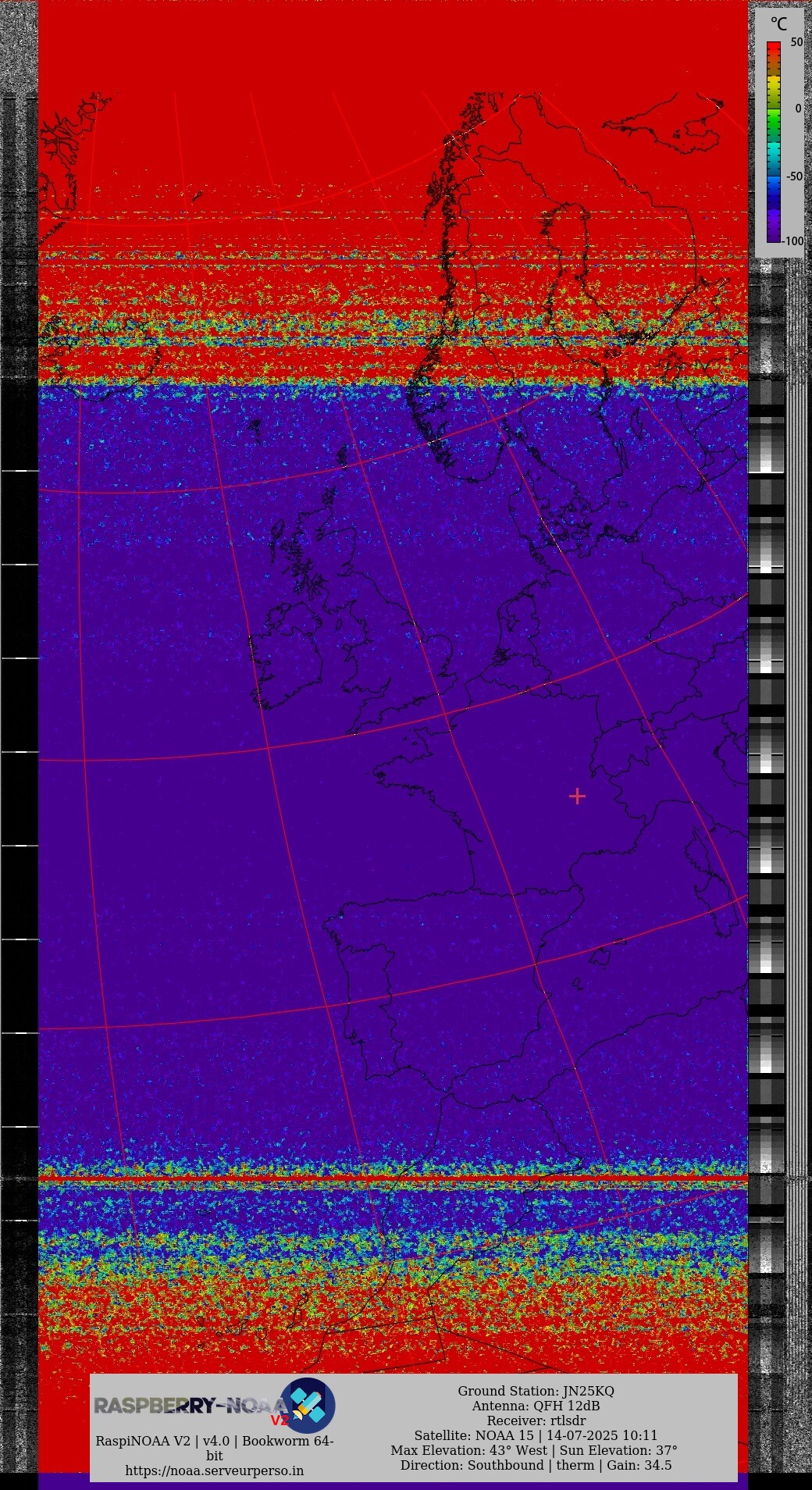The width and height of the screenshot is (812, 1490).
Task: Click the red V2 badge on the logo
Action: coord(279,1420)
